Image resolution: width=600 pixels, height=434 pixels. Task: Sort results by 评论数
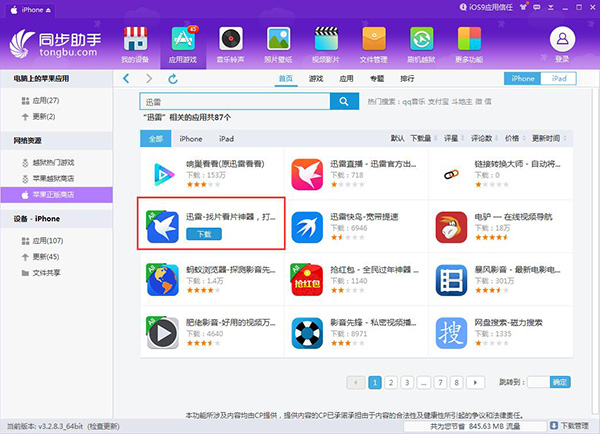pyautogui.click(x=484, y=138)
